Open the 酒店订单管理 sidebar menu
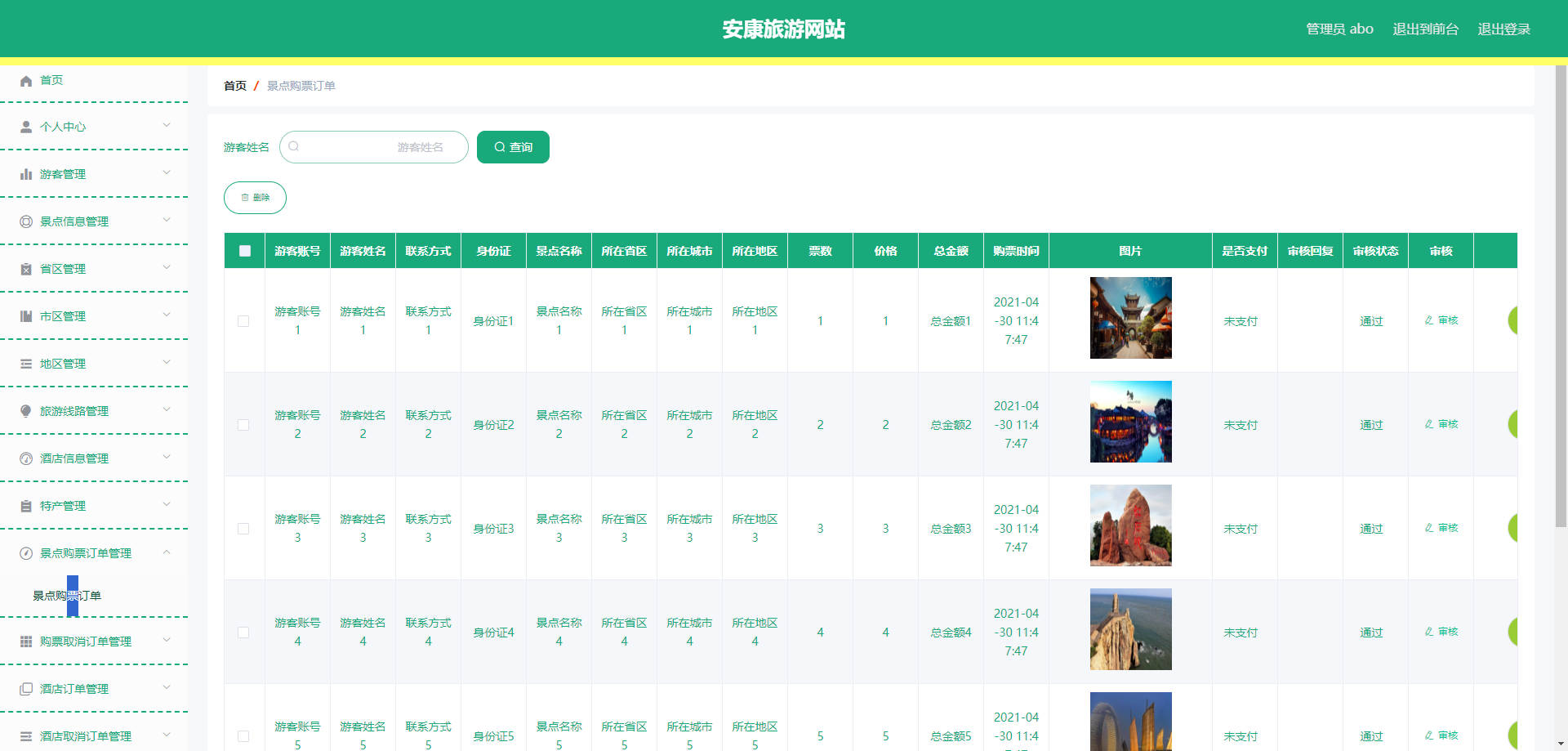The image size is (1568, 751). click(94, 689)
